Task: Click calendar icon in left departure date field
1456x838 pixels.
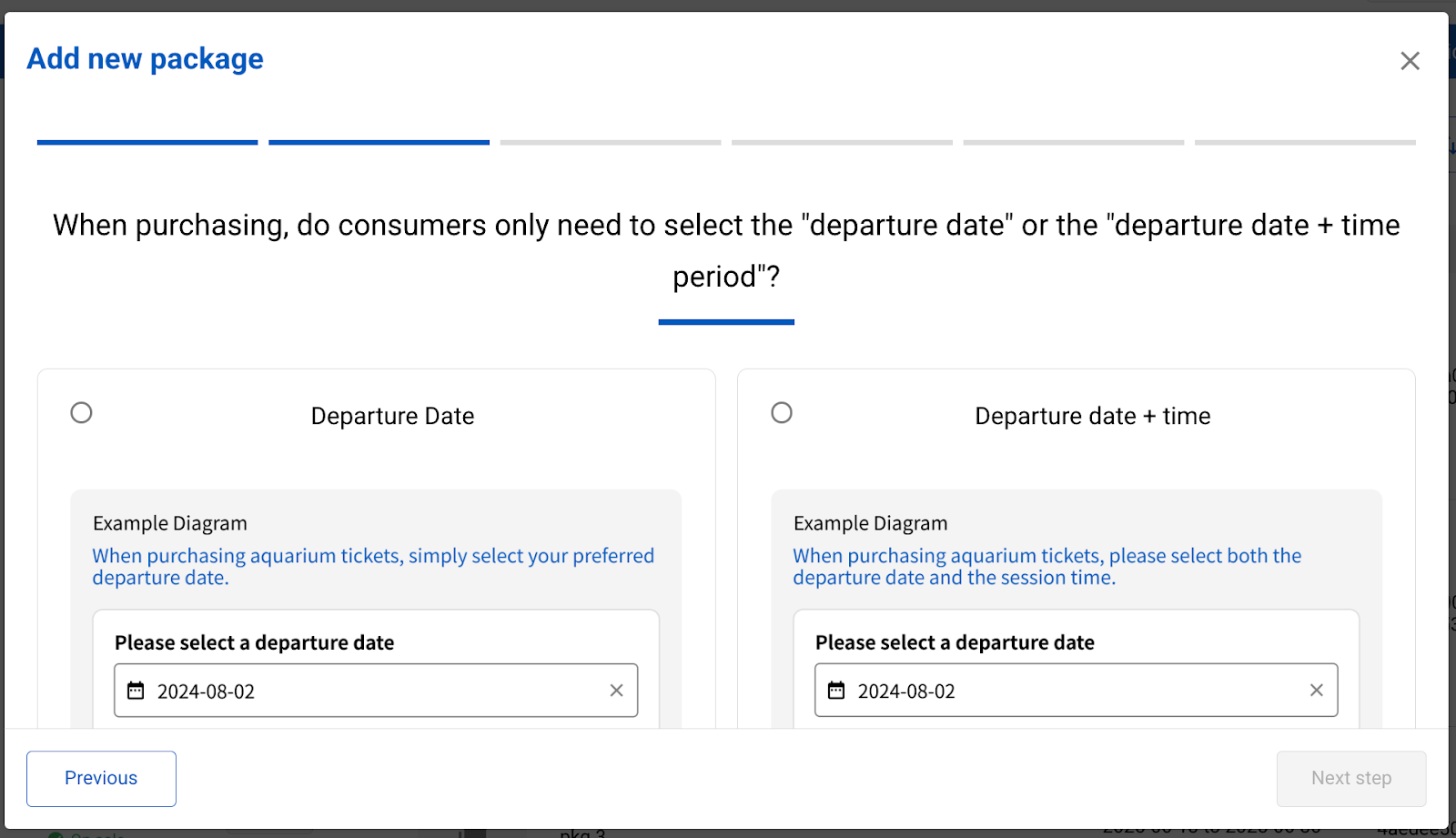Action: [136, 691]
